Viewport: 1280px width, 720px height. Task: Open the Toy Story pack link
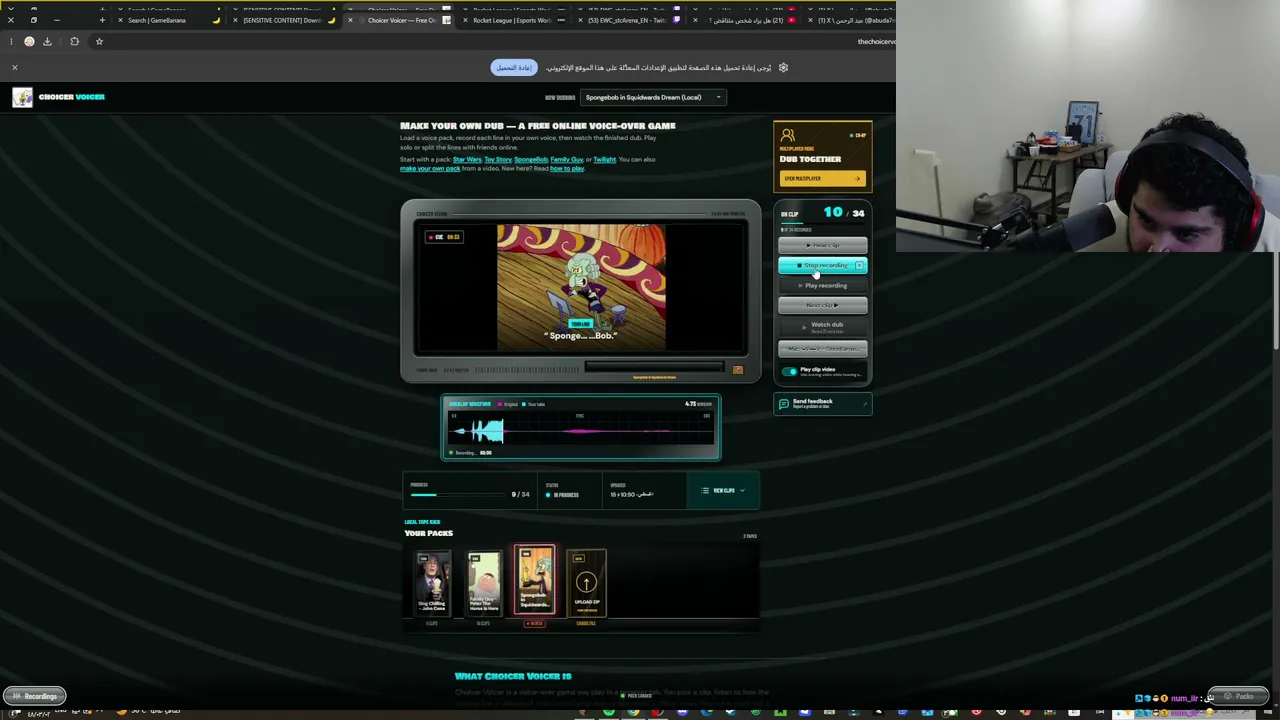pyautogui.click(x=498, y=160)
